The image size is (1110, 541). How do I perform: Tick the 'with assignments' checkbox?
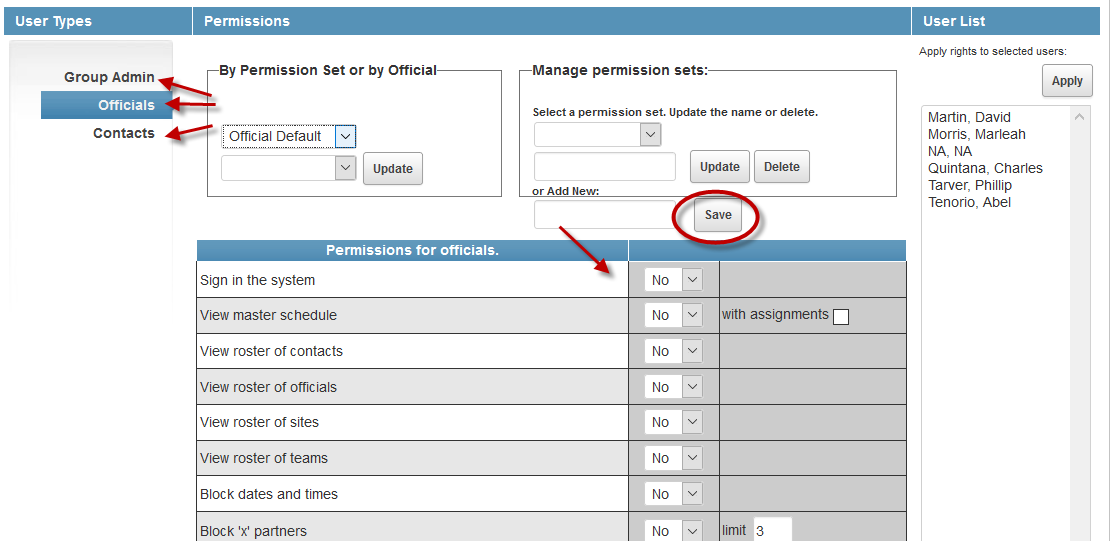[x=841, y=317]
